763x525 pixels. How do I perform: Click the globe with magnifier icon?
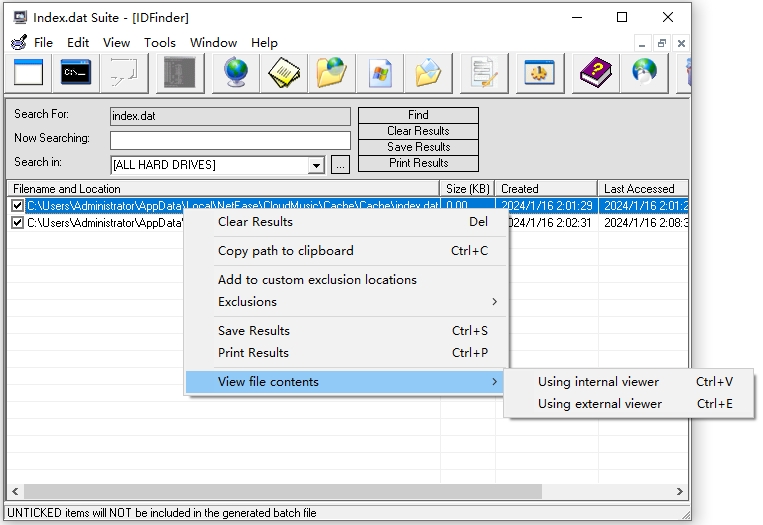644,73
